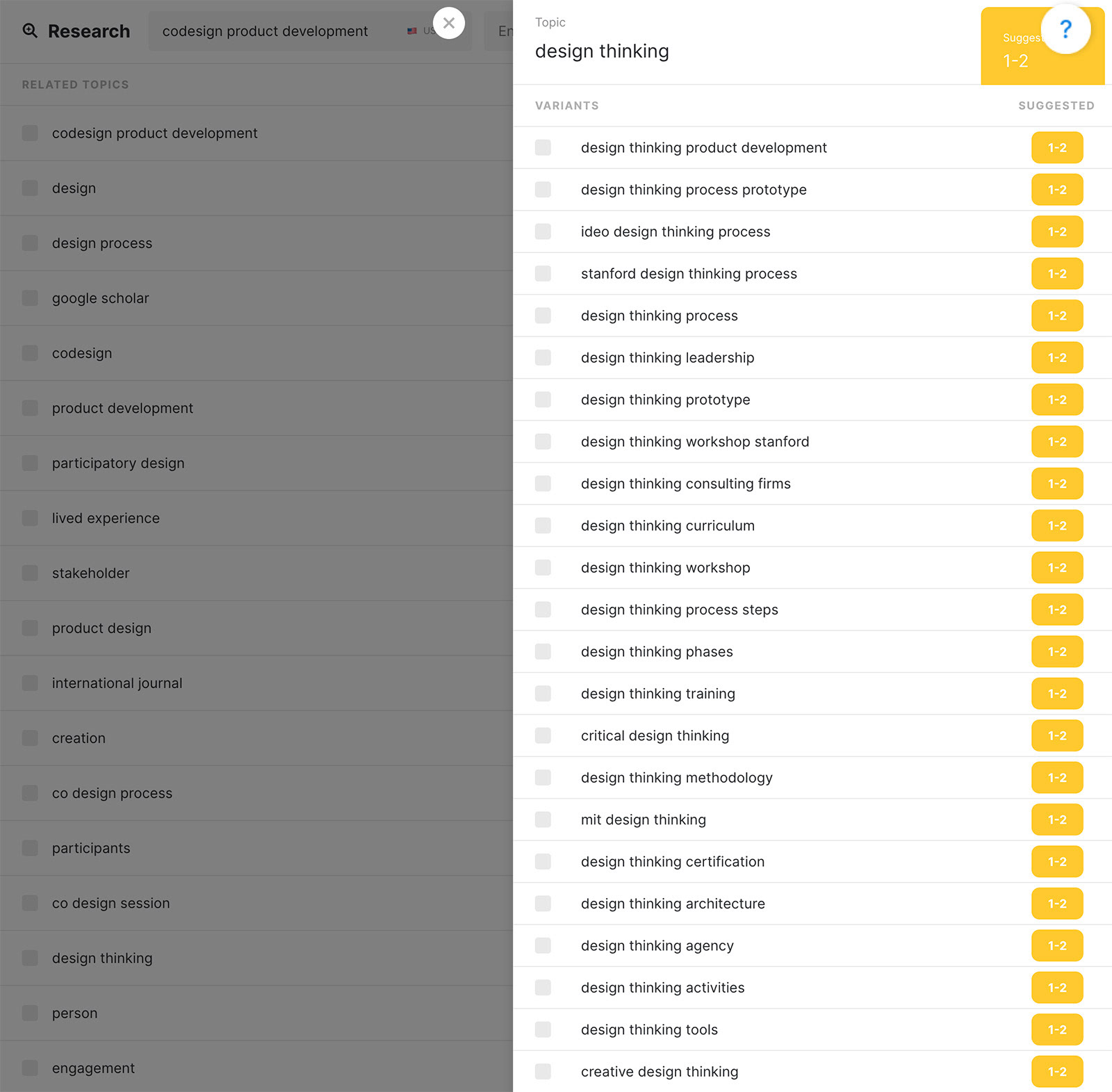Toggle the stakeholder topic checkbox
Viewport: 1112px width, 1092px height.
pyautogui.click(x=30, y=573)
